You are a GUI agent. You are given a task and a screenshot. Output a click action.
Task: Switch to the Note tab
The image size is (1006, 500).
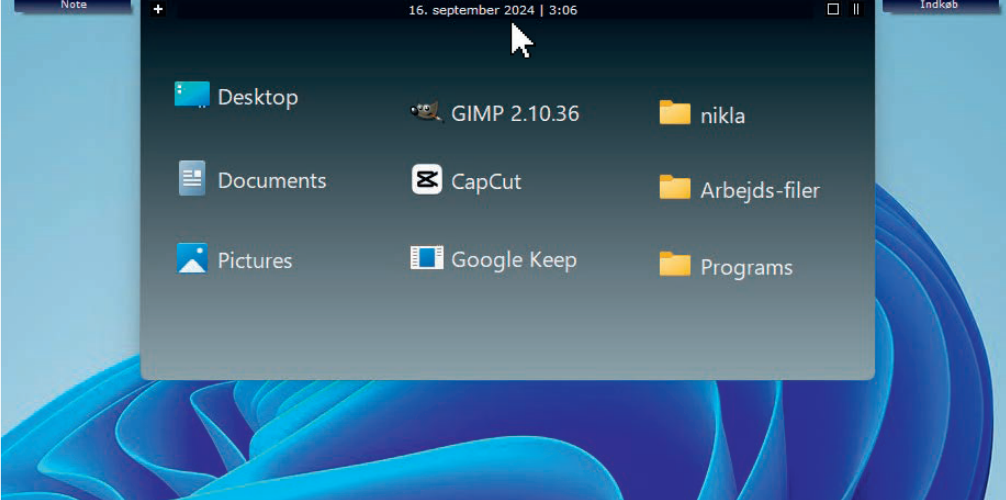pos(73,5)
